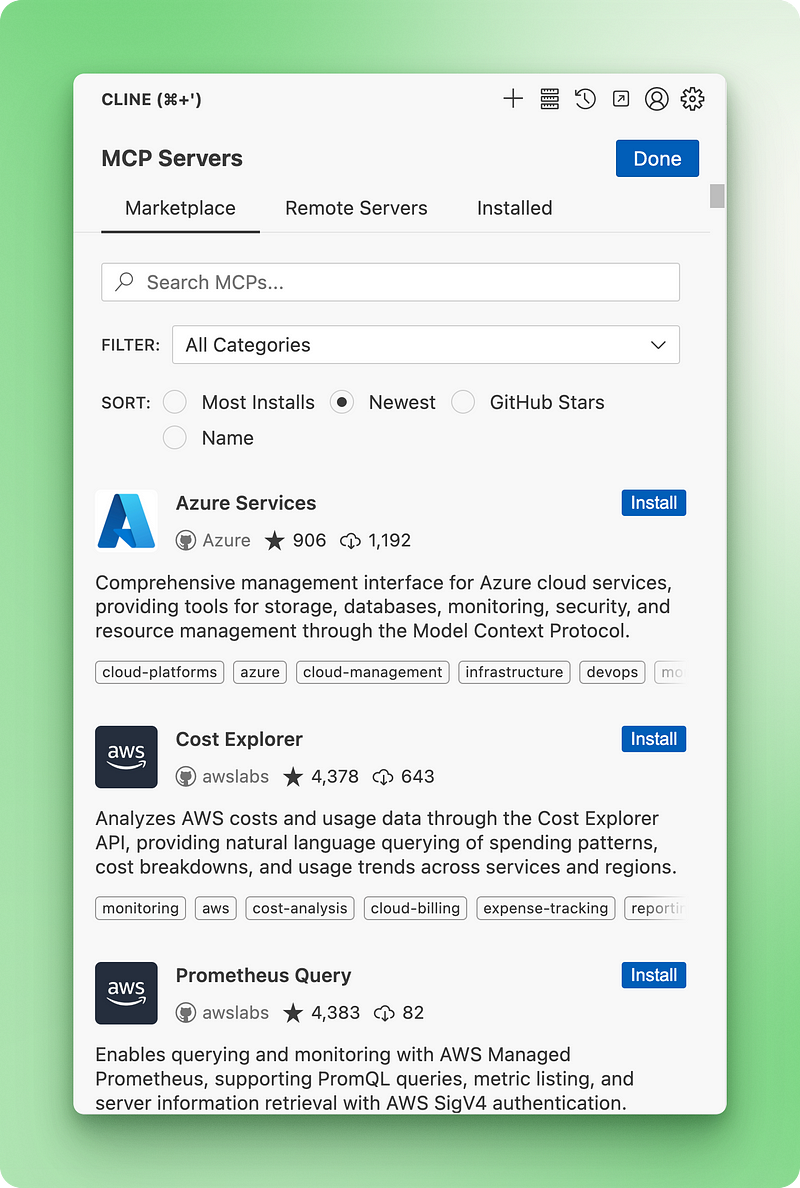Select the cloud-platforms tag
Viewport: 800px width, 1188px height.
pos(160,672)
